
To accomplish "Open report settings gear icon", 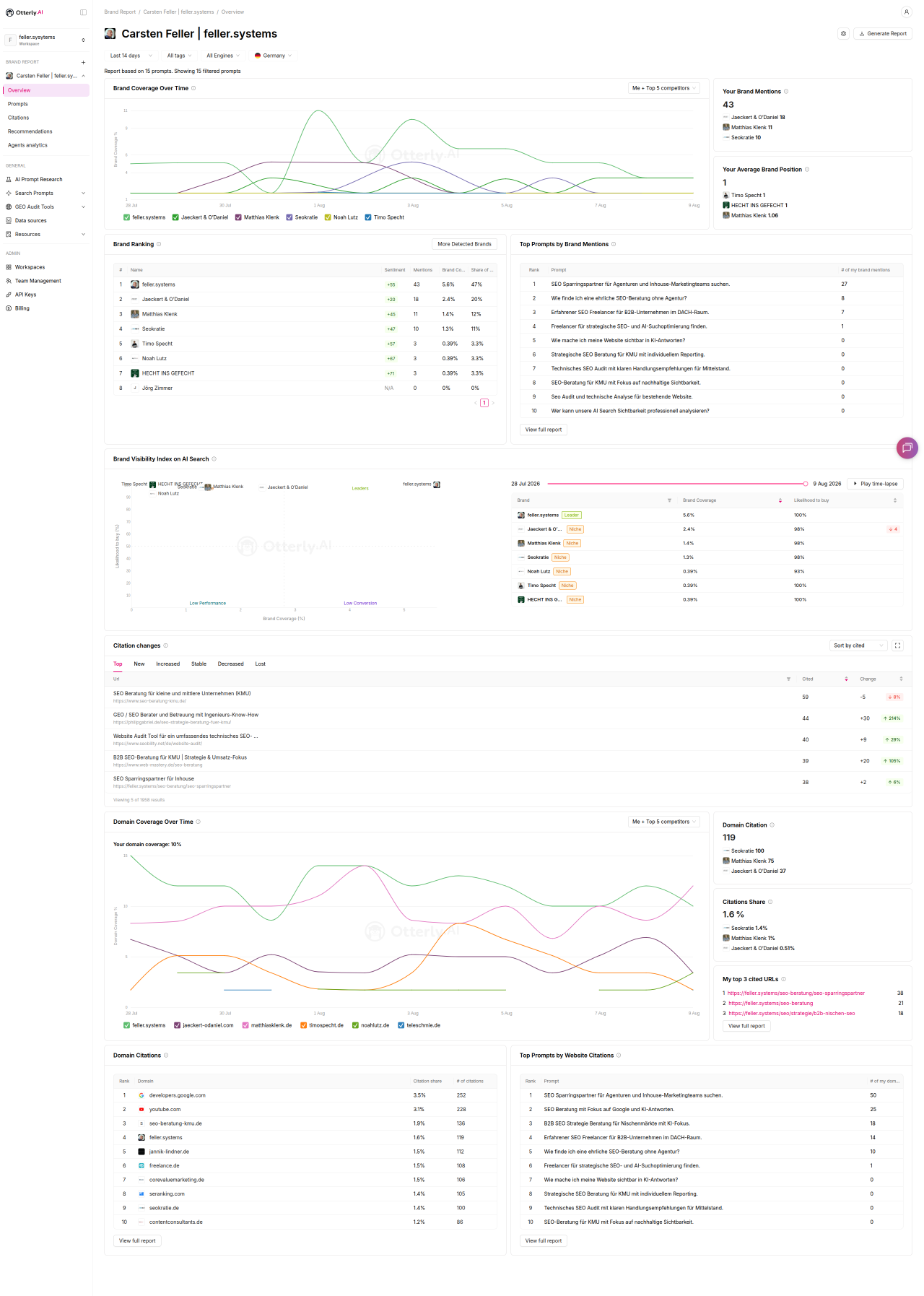I will click(x=843, y=33).
